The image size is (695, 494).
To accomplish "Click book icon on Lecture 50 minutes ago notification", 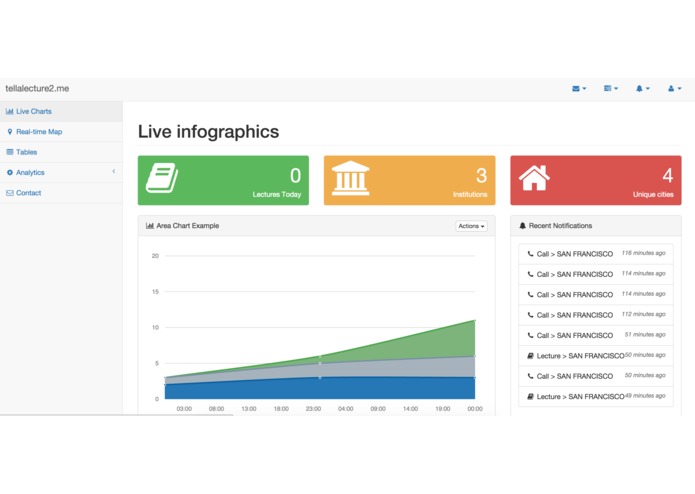I will 530,356.
